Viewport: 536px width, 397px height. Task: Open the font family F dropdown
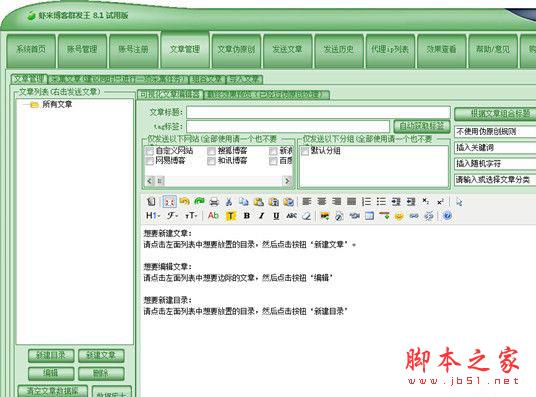pos(173,215)
